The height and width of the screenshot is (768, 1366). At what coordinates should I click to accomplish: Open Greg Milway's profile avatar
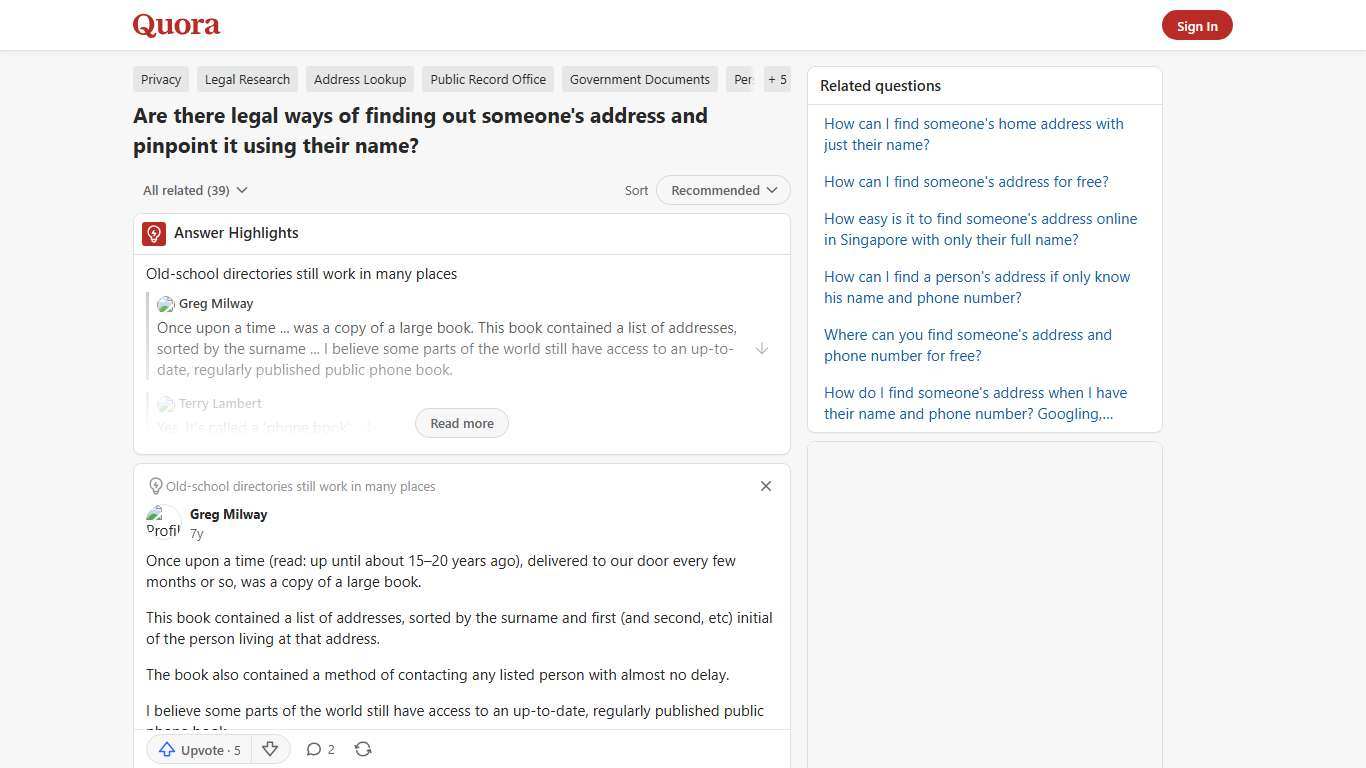pyautogui.click(x=164, y=521)
